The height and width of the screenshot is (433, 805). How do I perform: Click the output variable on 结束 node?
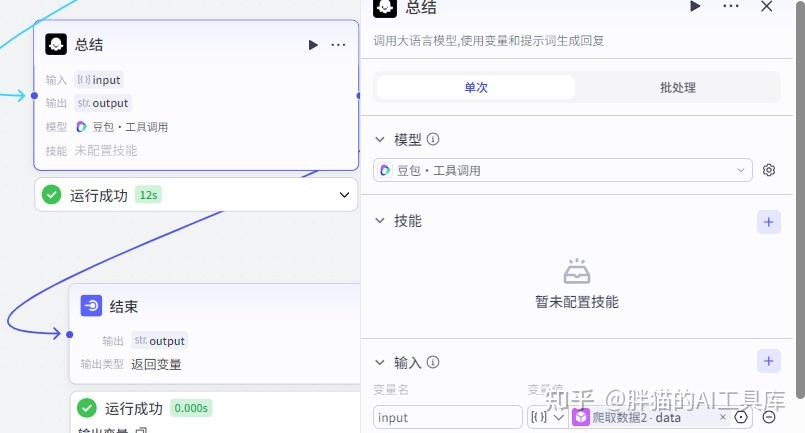click(x=160, y=341)
